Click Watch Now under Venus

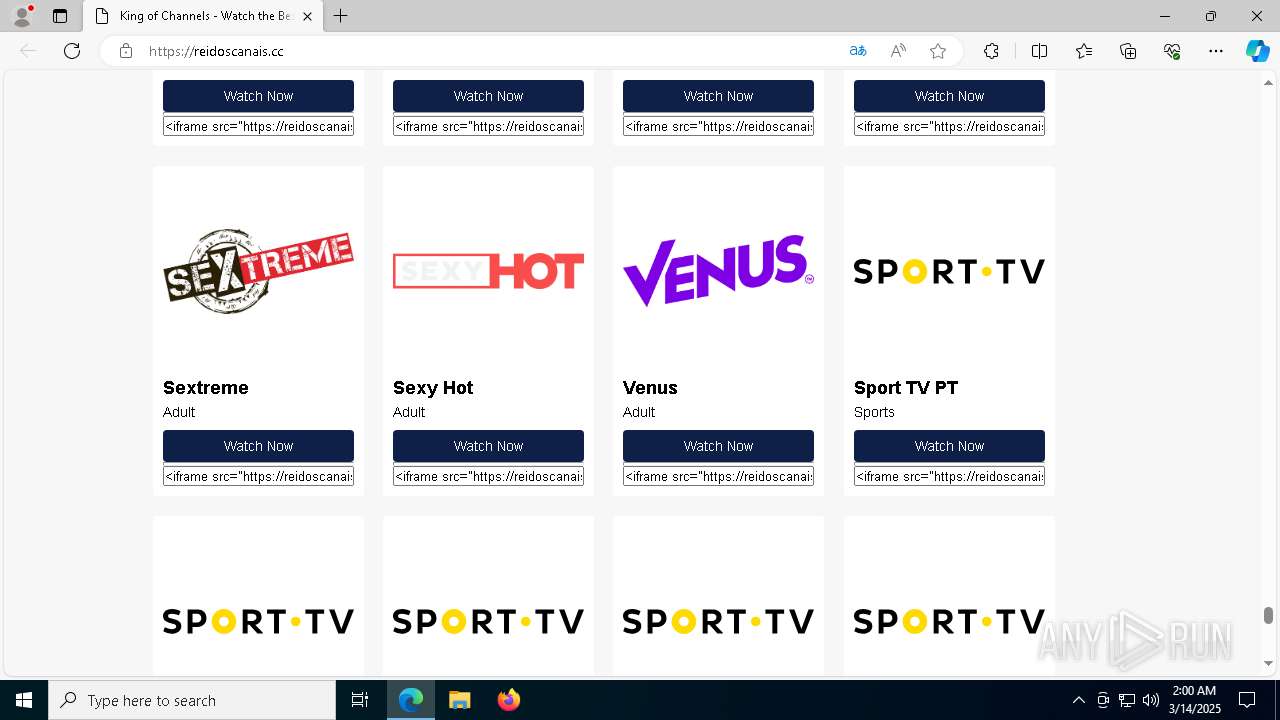[718, 446]
